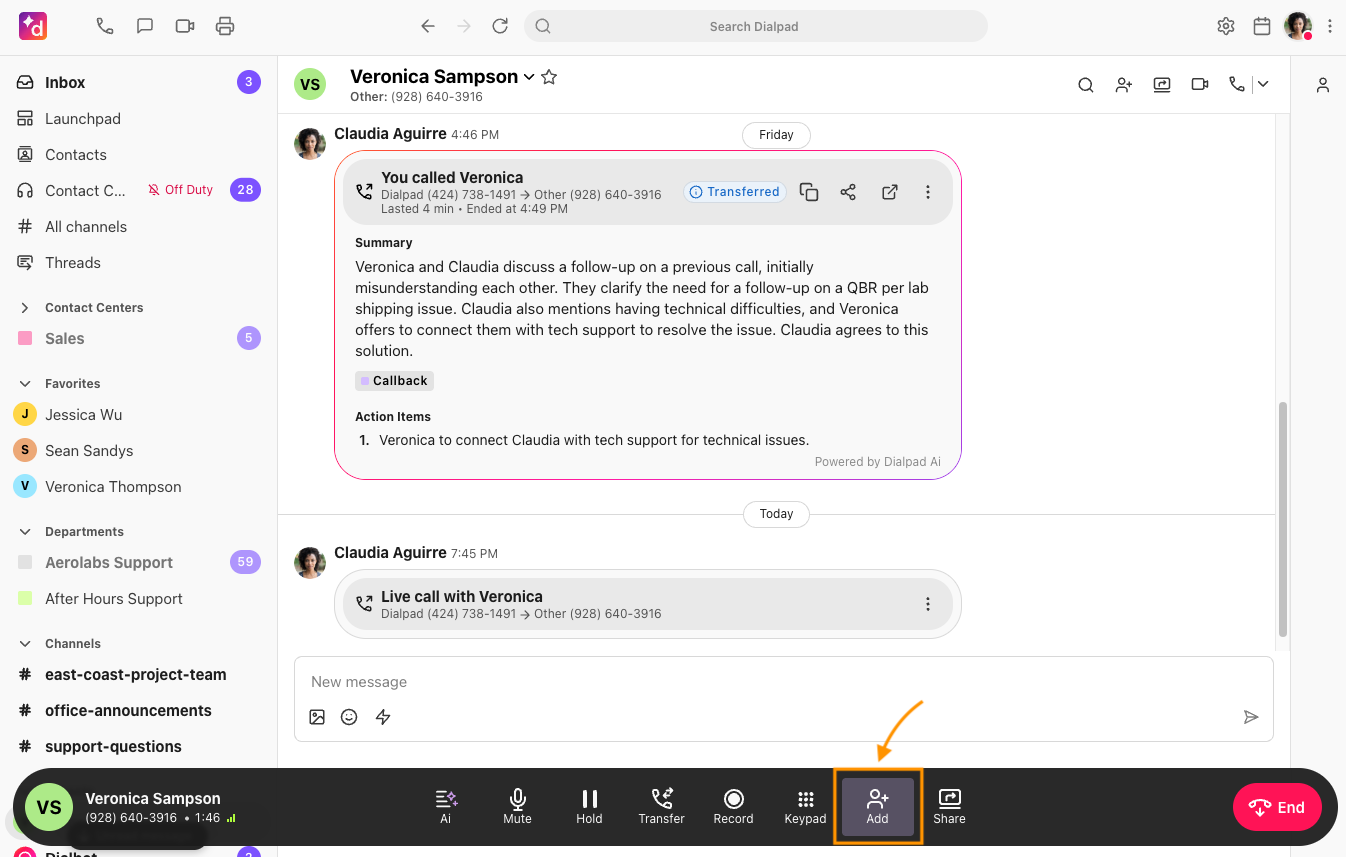
Task: Click the New message input field
Action: (x=783, y=682)
